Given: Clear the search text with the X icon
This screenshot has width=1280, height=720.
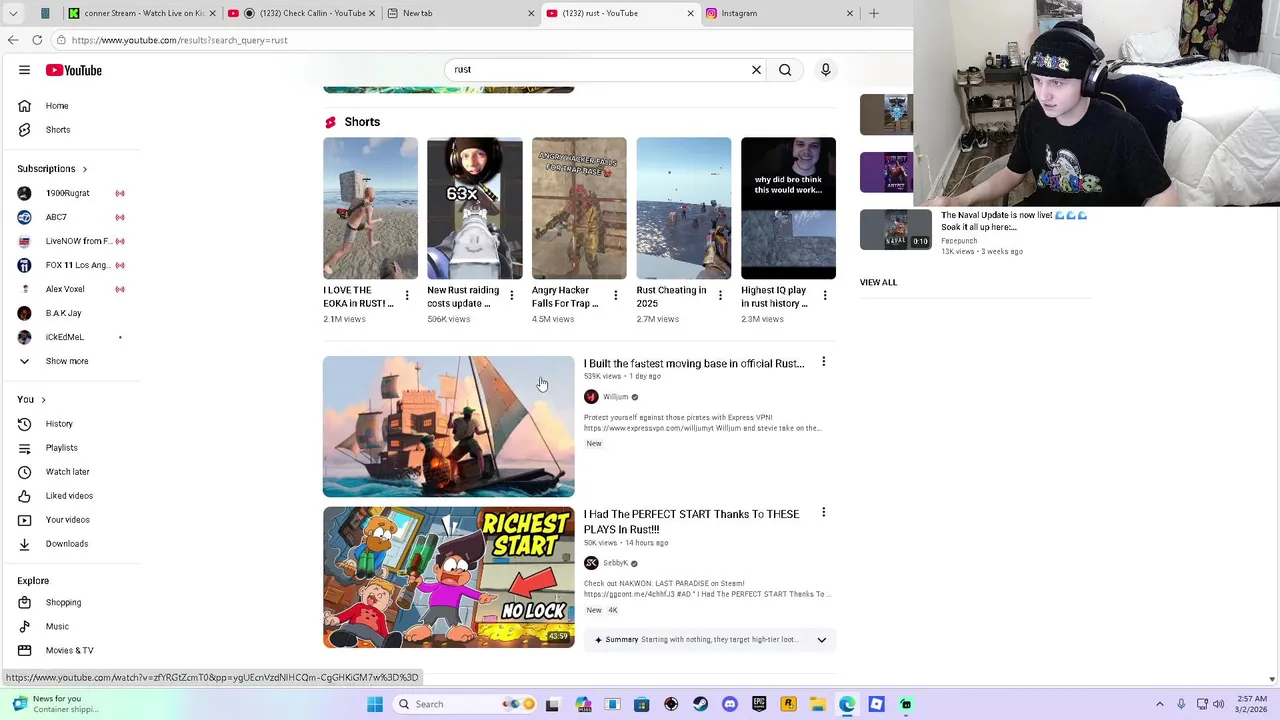Looking at the screenshot, I should (x=756, y=70).
